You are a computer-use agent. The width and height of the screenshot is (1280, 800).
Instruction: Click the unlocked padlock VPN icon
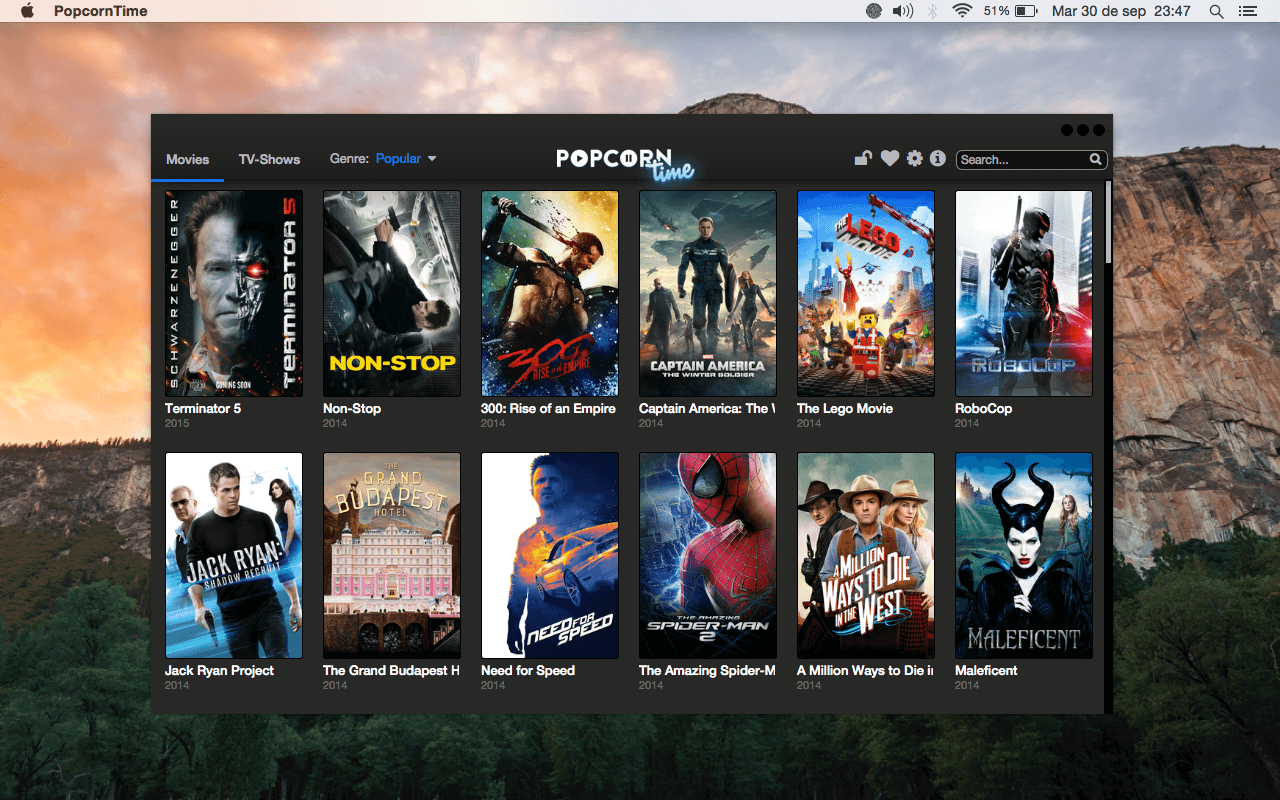(862, 158)
